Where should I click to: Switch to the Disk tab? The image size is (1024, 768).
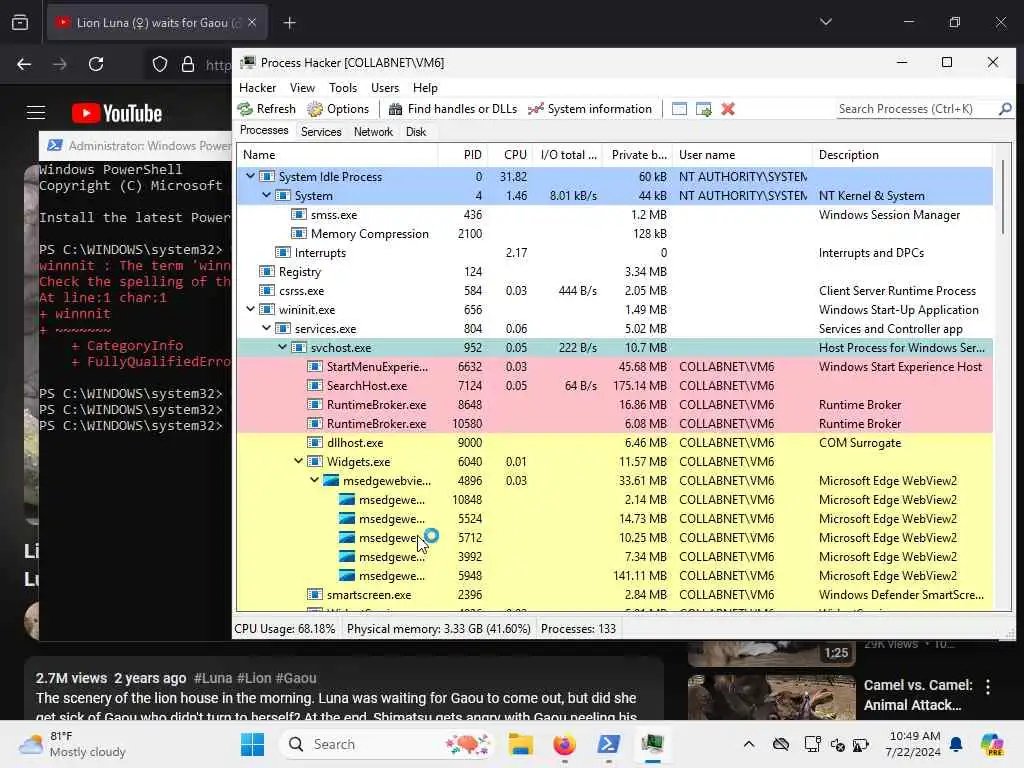tap(415, 132)
